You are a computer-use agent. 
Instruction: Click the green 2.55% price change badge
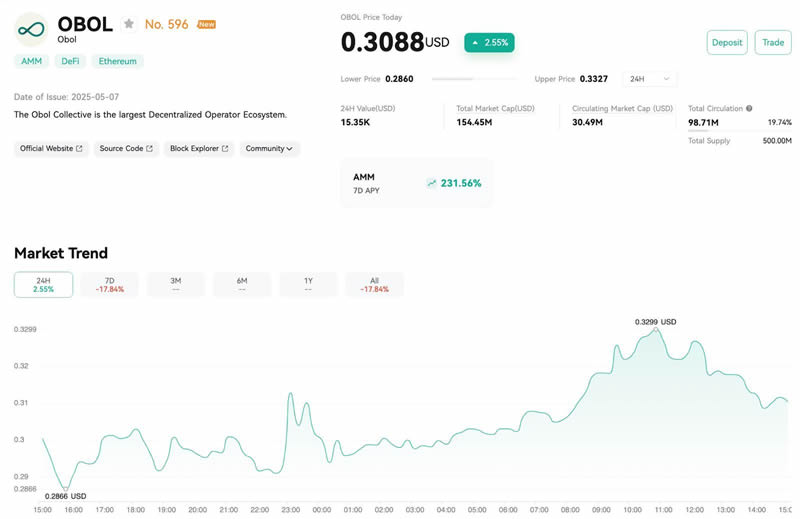(489, 42)
